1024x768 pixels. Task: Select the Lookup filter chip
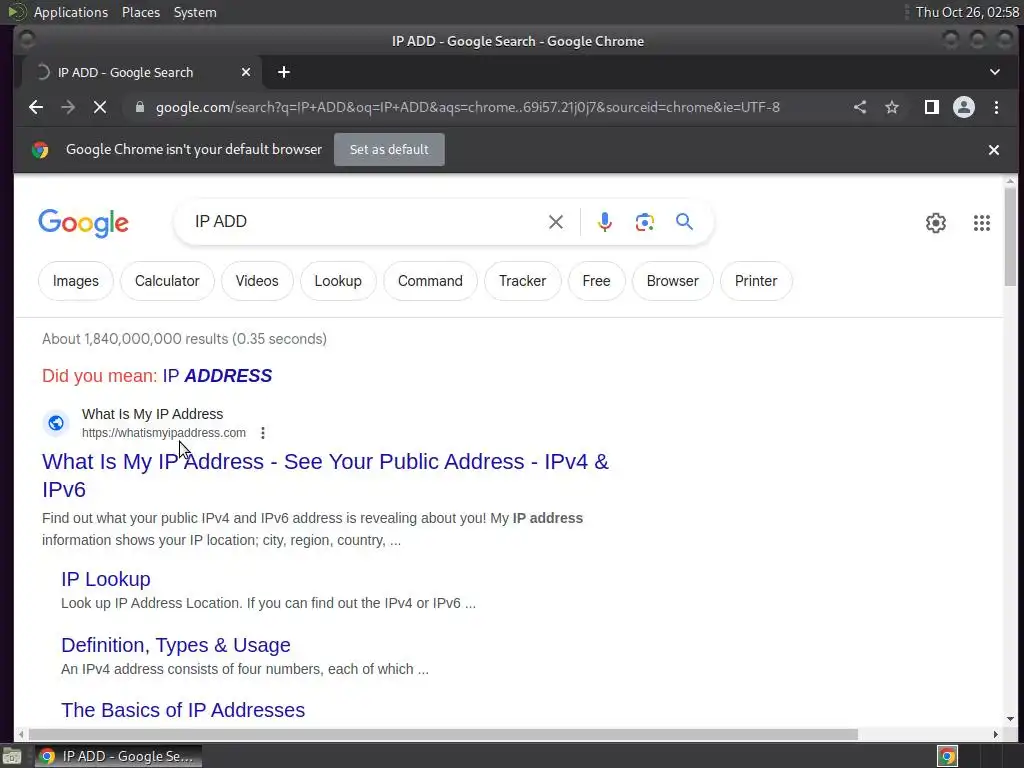[338, 281]
